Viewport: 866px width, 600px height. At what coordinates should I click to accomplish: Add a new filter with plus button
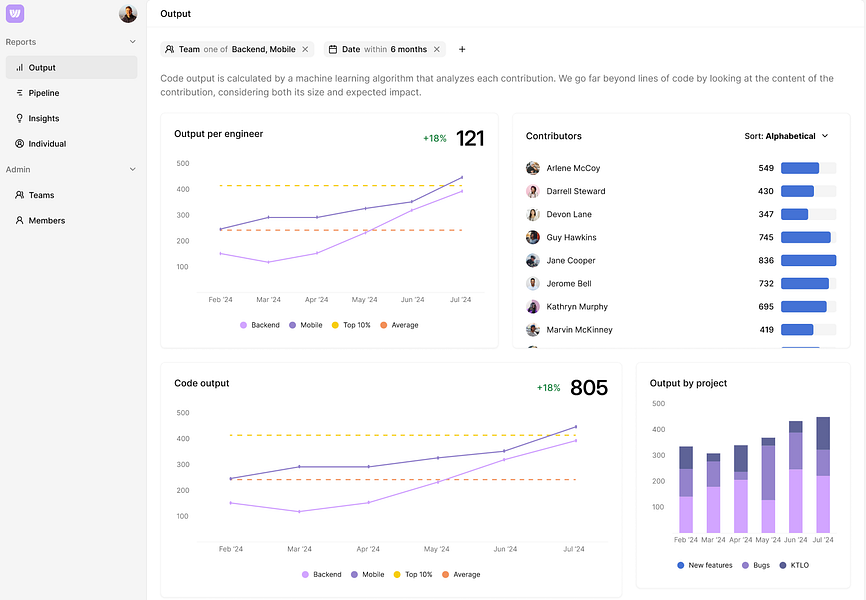(x=462, y=49)
